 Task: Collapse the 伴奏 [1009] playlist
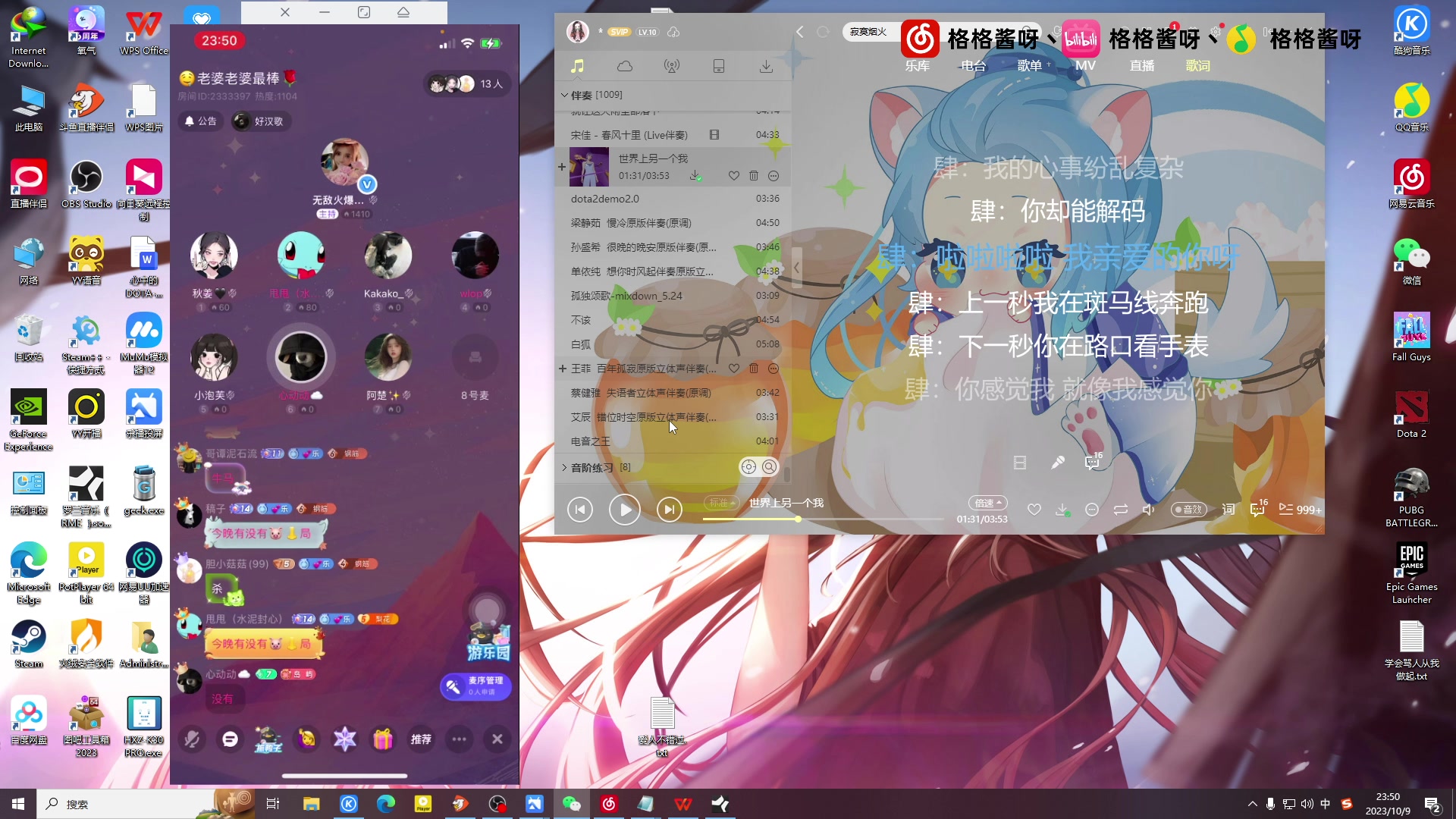[564, 95]
